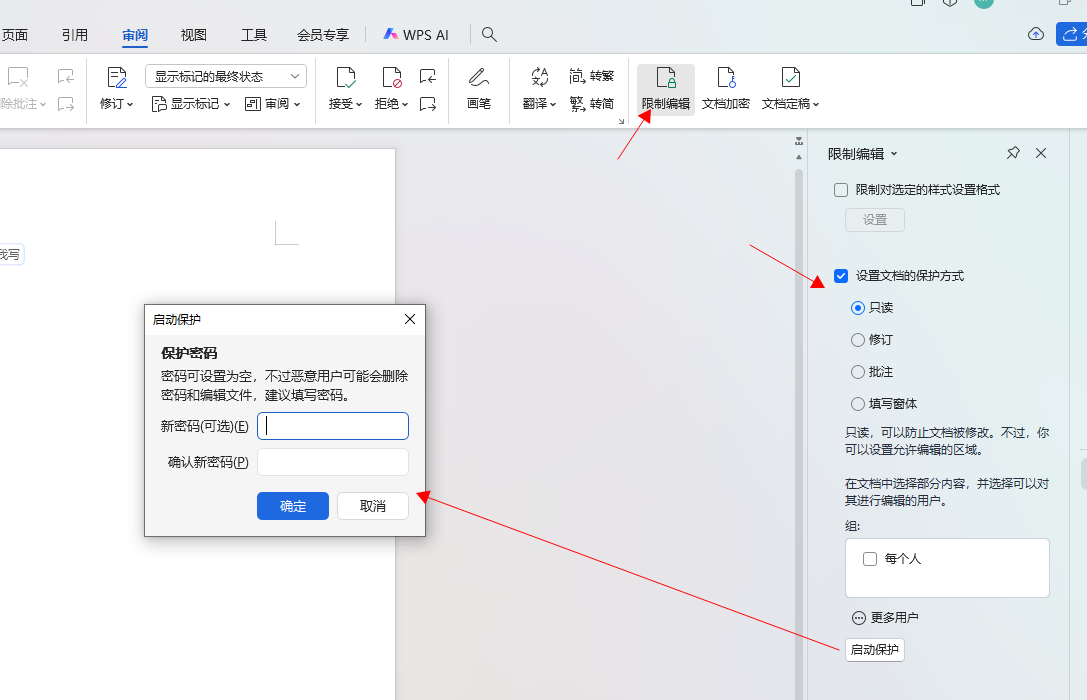The height and width of the screenshot is (700, 1087).
Task: Open Document Encryption (文档加密) tool
Action: tap(726, 89)
